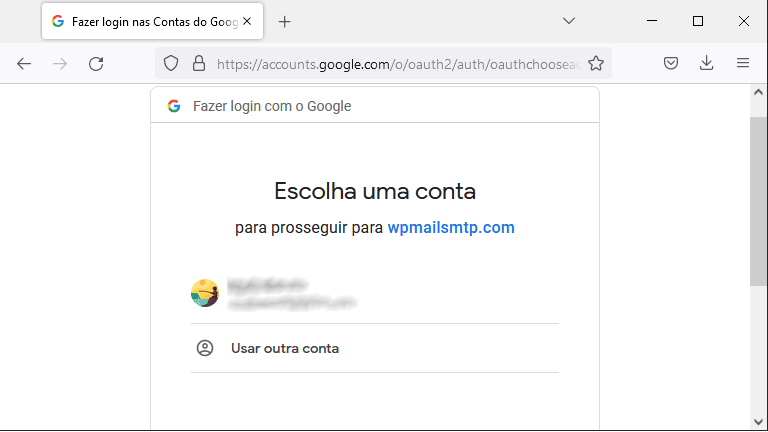Select Usar outra conta option
Viewport: 768px width, 432px height.
coord(375,348)
